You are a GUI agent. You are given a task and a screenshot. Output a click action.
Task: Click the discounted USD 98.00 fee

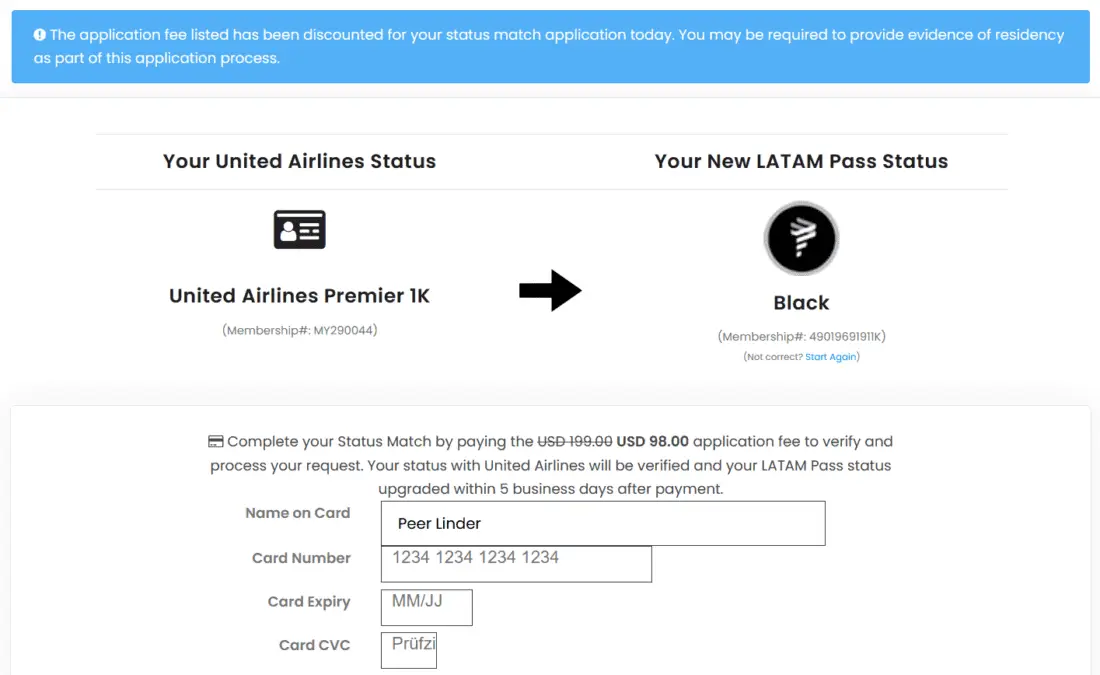click(652, 441)
